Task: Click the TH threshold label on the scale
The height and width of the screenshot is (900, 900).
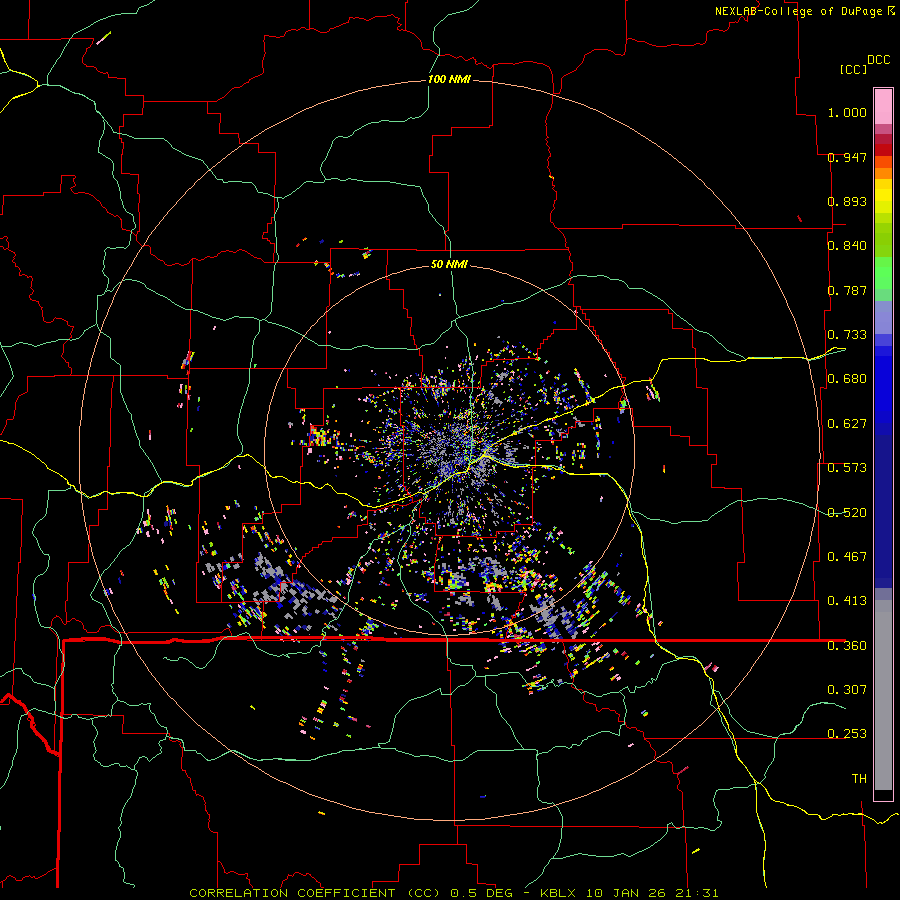Action: pyautogui.click(x=859, y=779)
